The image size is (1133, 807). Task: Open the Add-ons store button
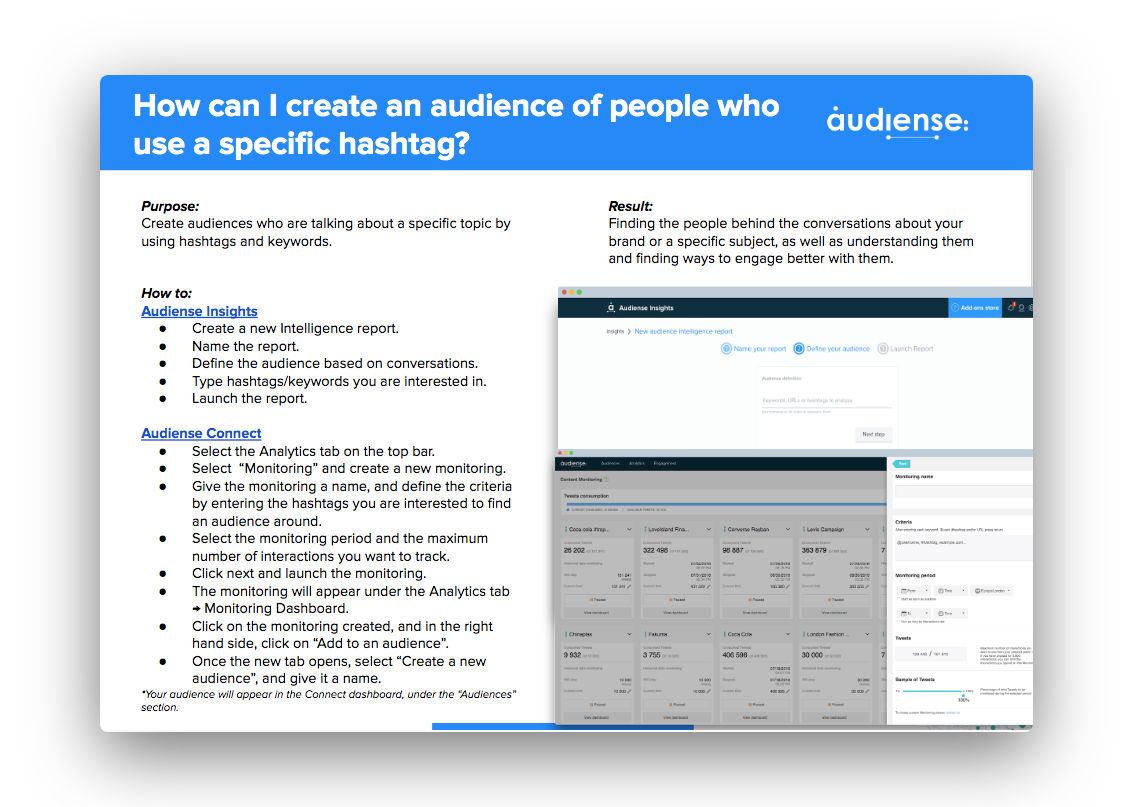pyautogui.click(x=975, y=308)
